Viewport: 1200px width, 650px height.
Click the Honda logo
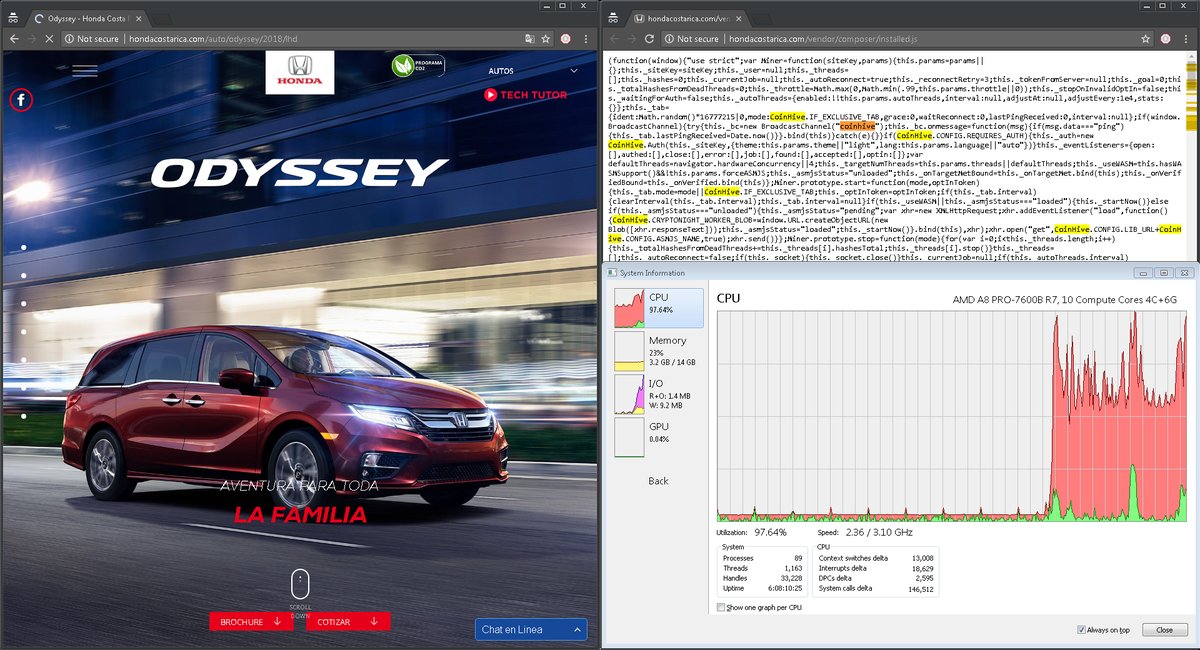pyautogui.click(x=300, y=73)
